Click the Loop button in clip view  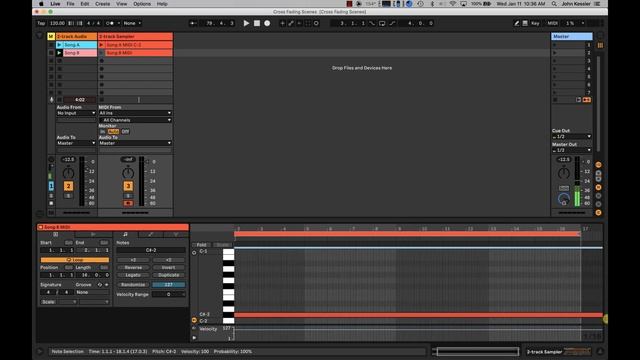(75, 260)
